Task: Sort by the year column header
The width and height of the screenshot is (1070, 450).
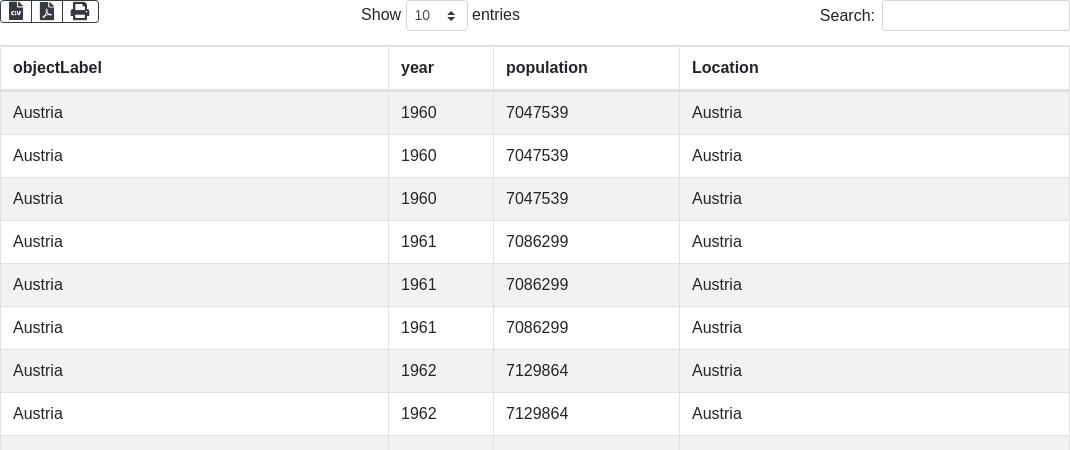Action: tap(417, 68)
